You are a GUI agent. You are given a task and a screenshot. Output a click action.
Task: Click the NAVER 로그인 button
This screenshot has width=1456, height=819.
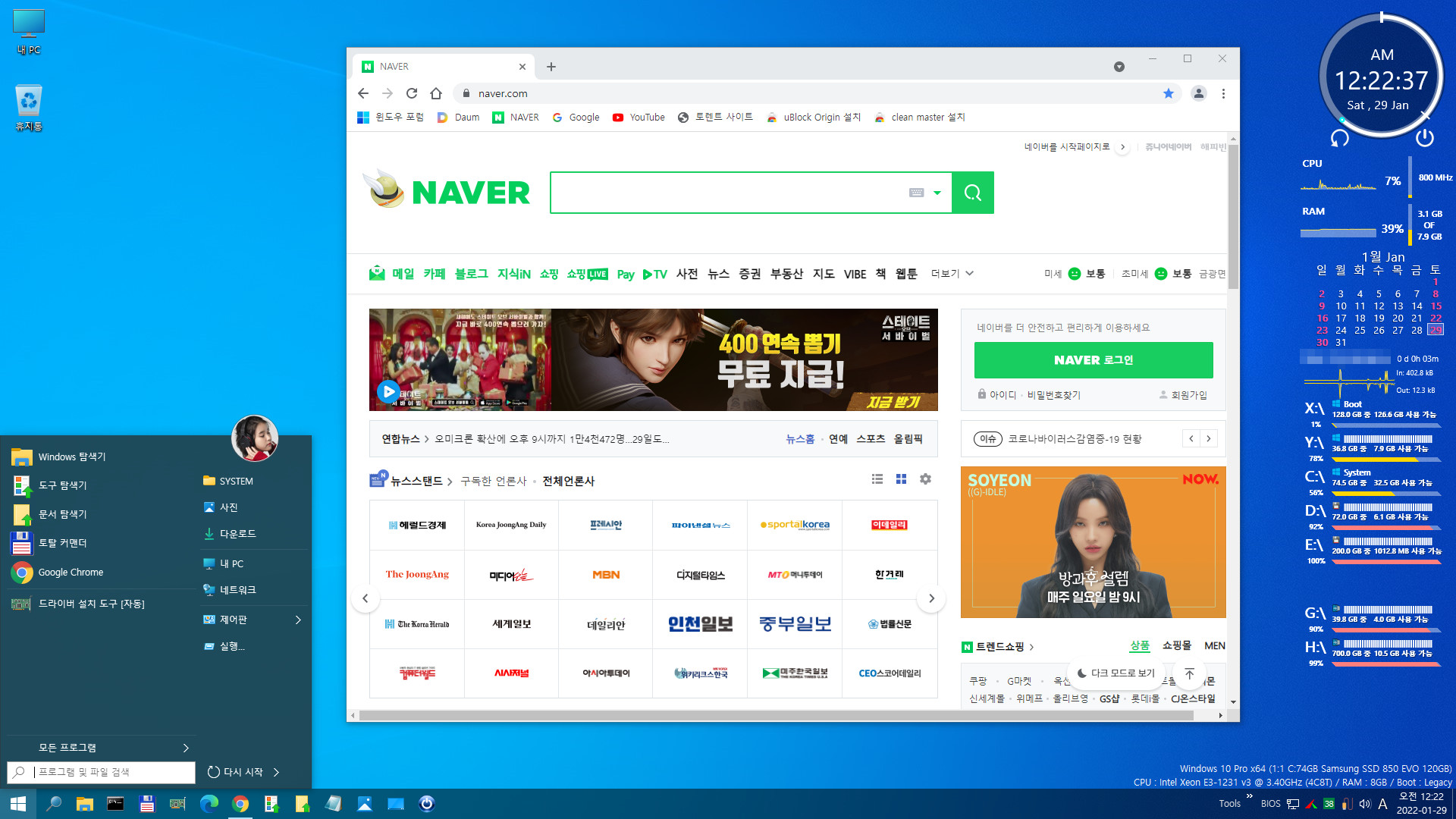(1094, 360)
